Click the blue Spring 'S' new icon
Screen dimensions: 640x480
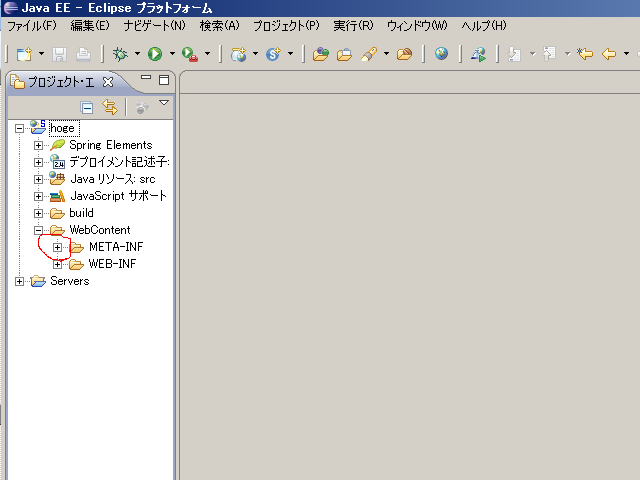coord(273,54)
